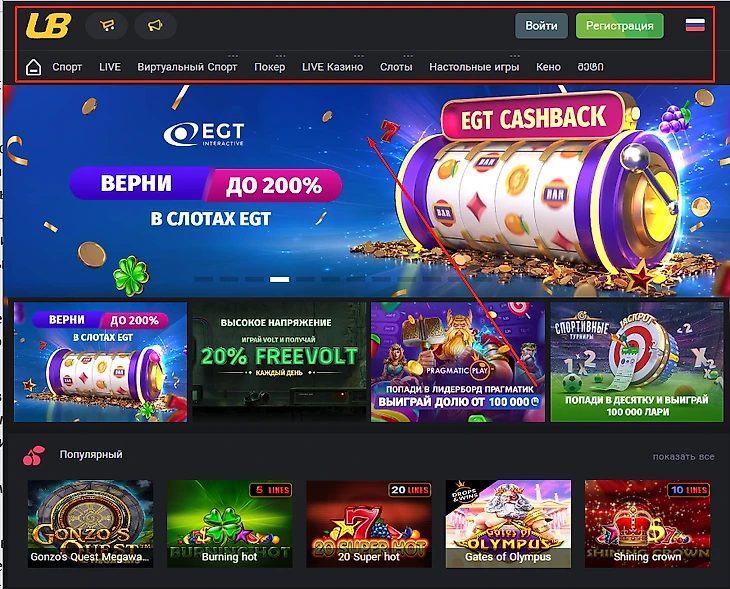Select the active carousel slide indicator

pos(279,279)
